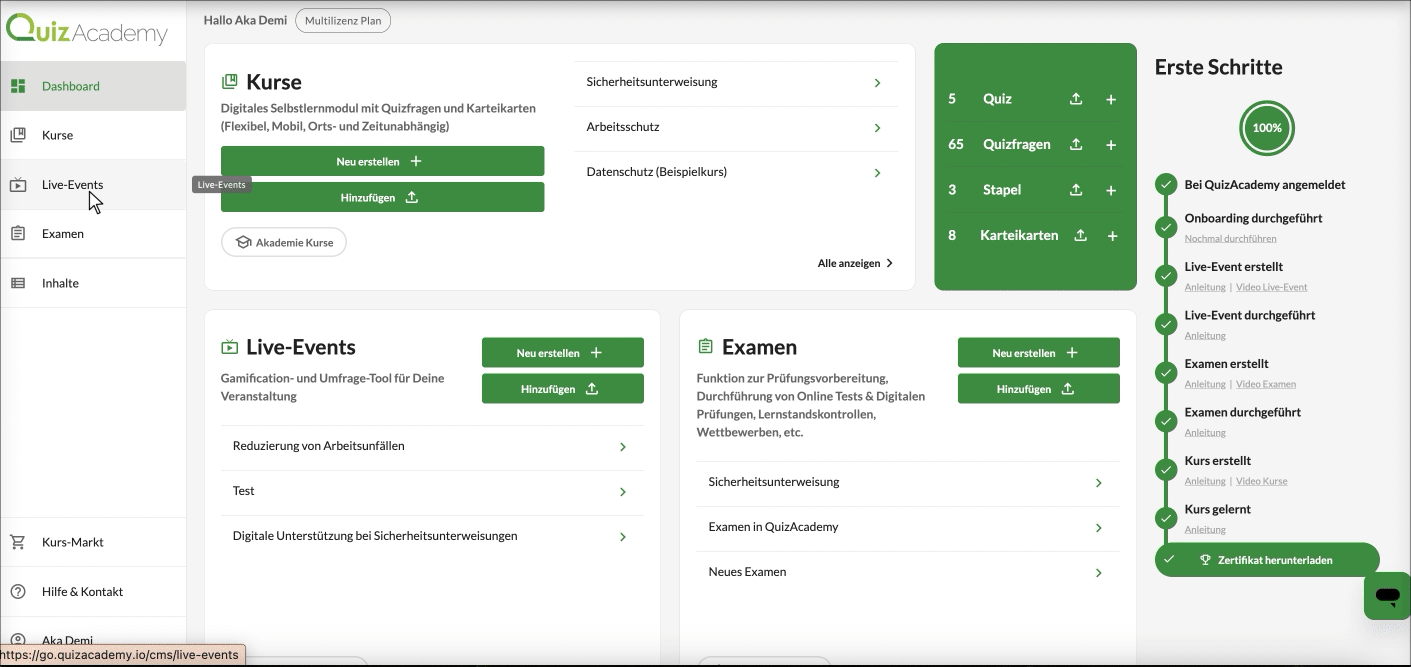Click Neu erstellen in Examen card

coord(1039,353)
